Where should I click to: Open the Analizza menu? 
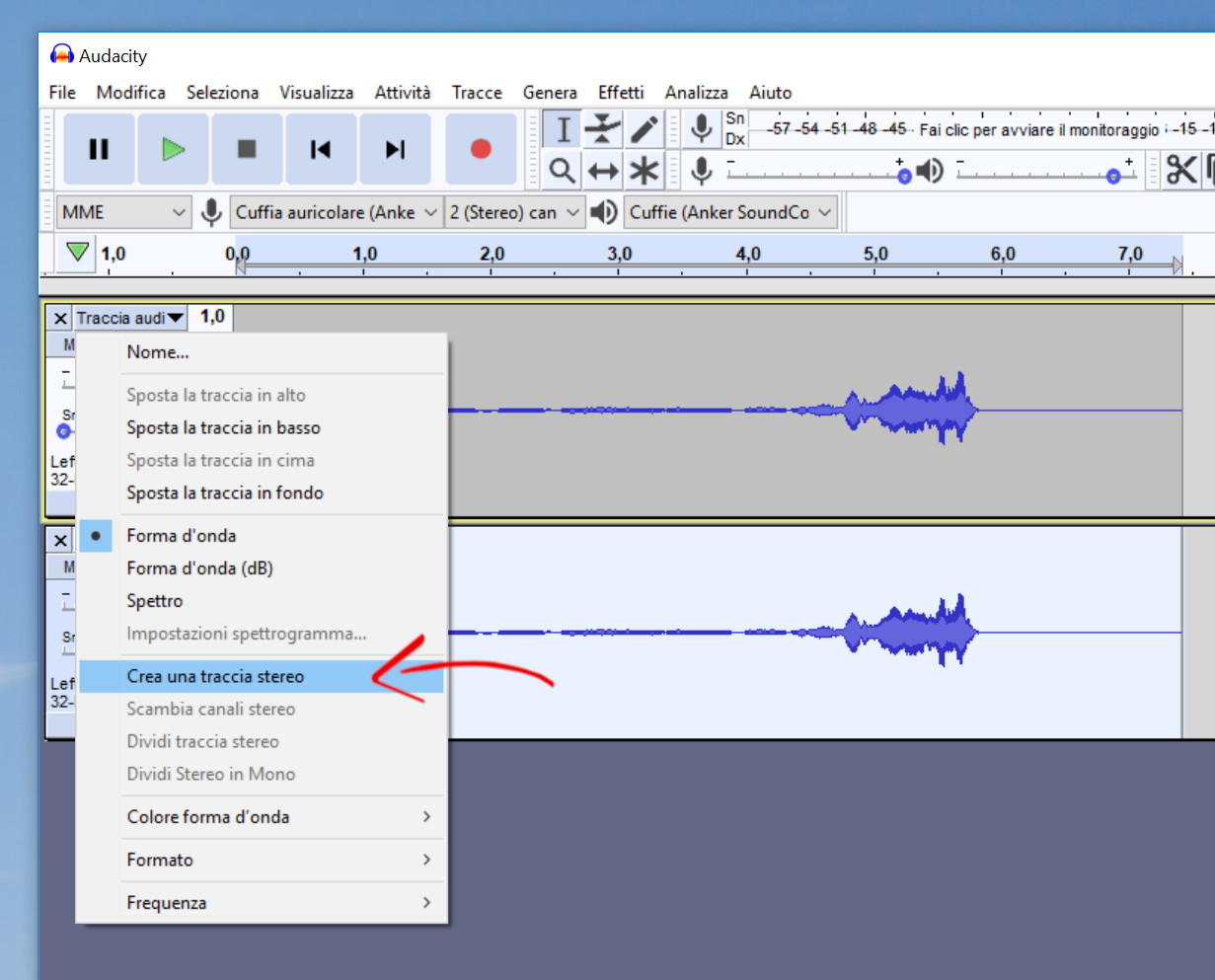click(697, 92)
